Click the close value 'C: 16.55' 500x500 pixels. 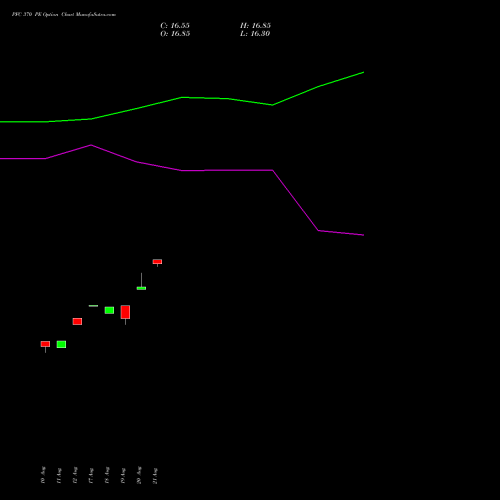pyautogui.click(x=175, y=26)
